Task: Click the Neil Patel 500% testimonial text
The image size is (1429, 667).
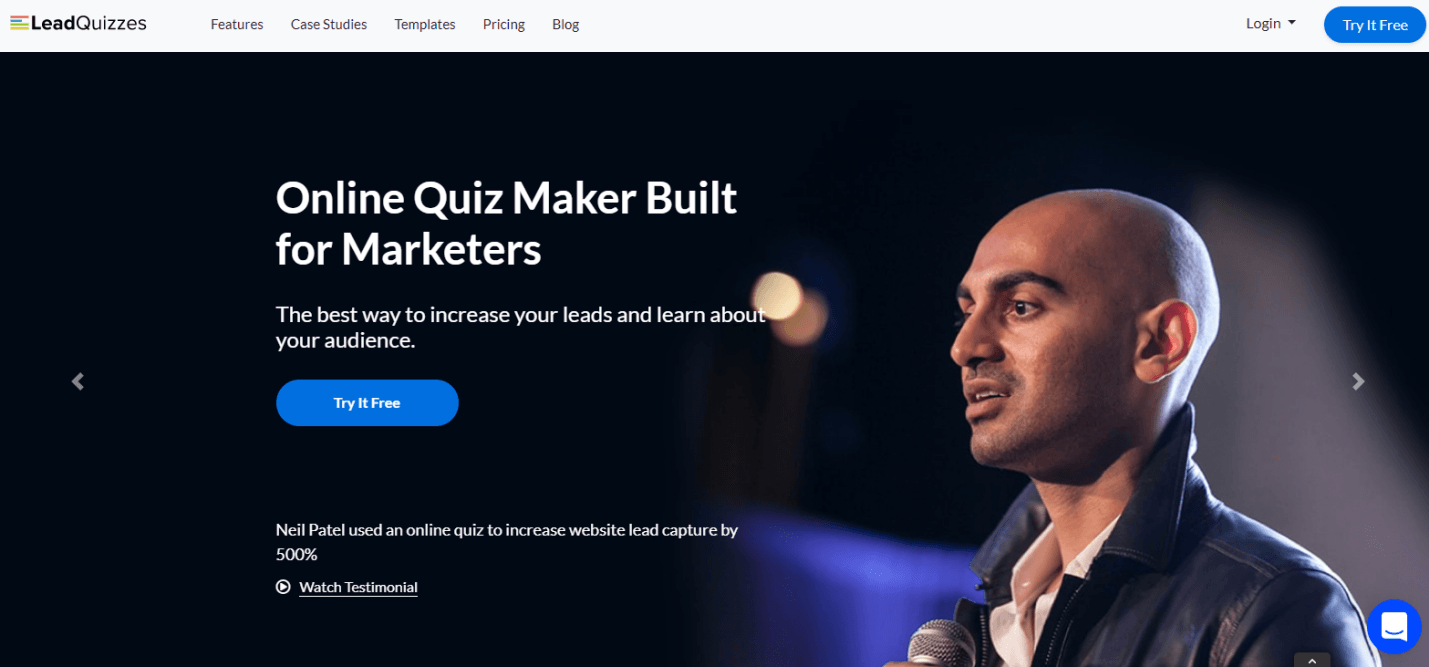Action: coord(507,541)
